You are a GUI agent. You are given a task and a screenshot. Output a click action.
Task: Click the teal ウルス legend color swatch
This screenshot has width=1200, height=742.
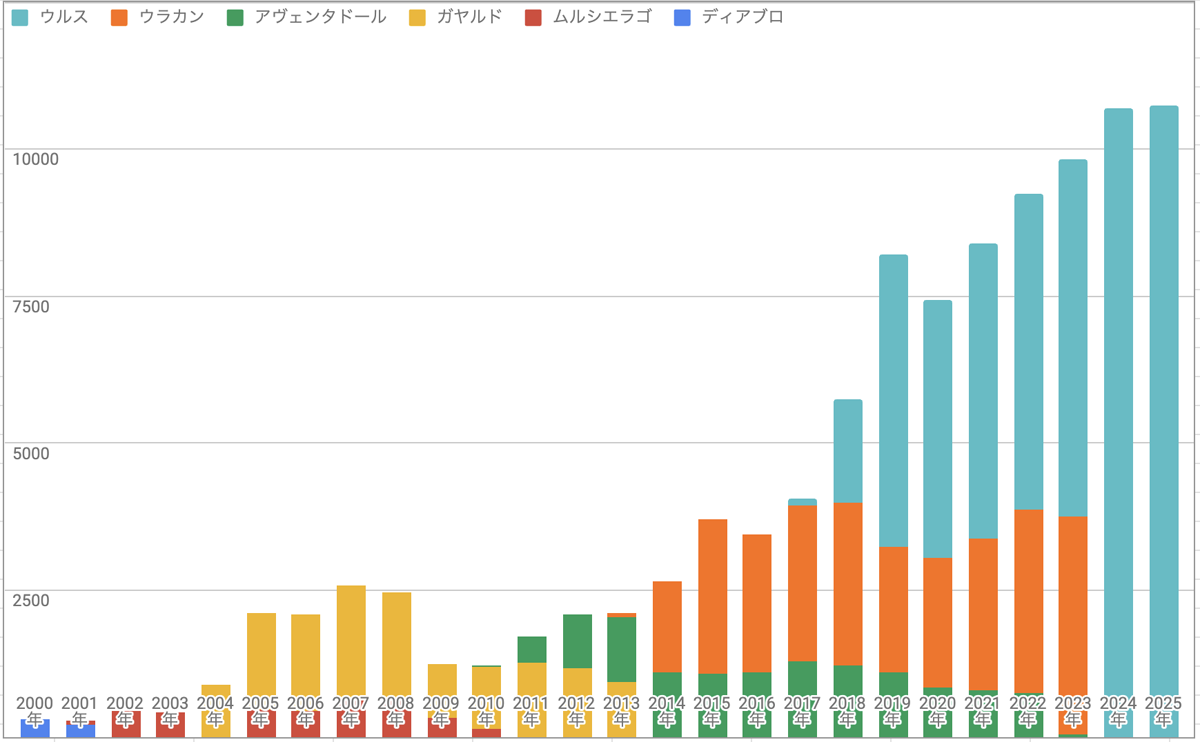click(19, 17)
